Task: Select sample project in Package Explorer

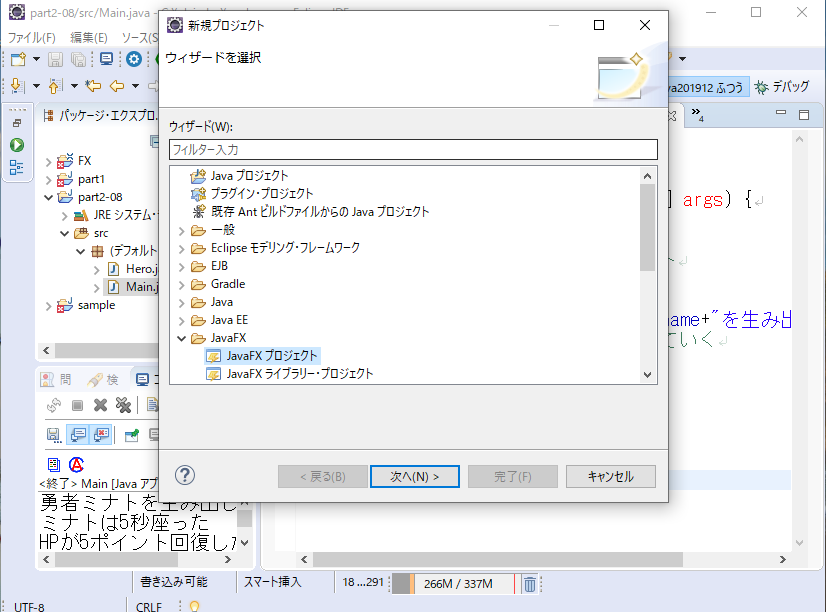Action: [86, 305]
